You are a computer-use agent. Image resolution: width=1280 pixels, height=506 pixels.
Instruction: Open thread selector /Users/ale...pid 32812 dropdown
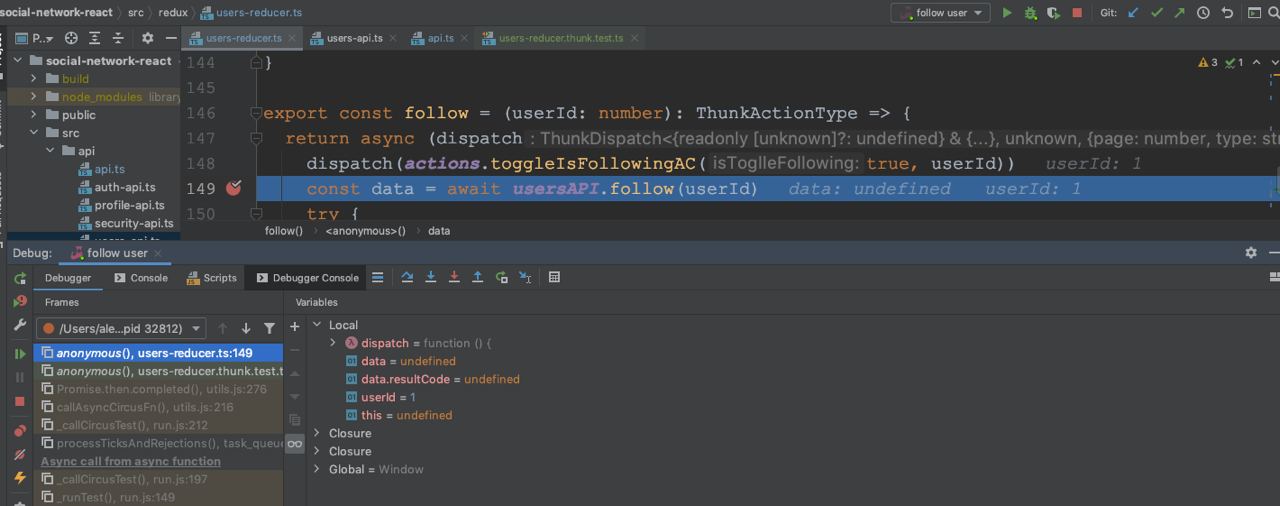click(x=121, y=328)
